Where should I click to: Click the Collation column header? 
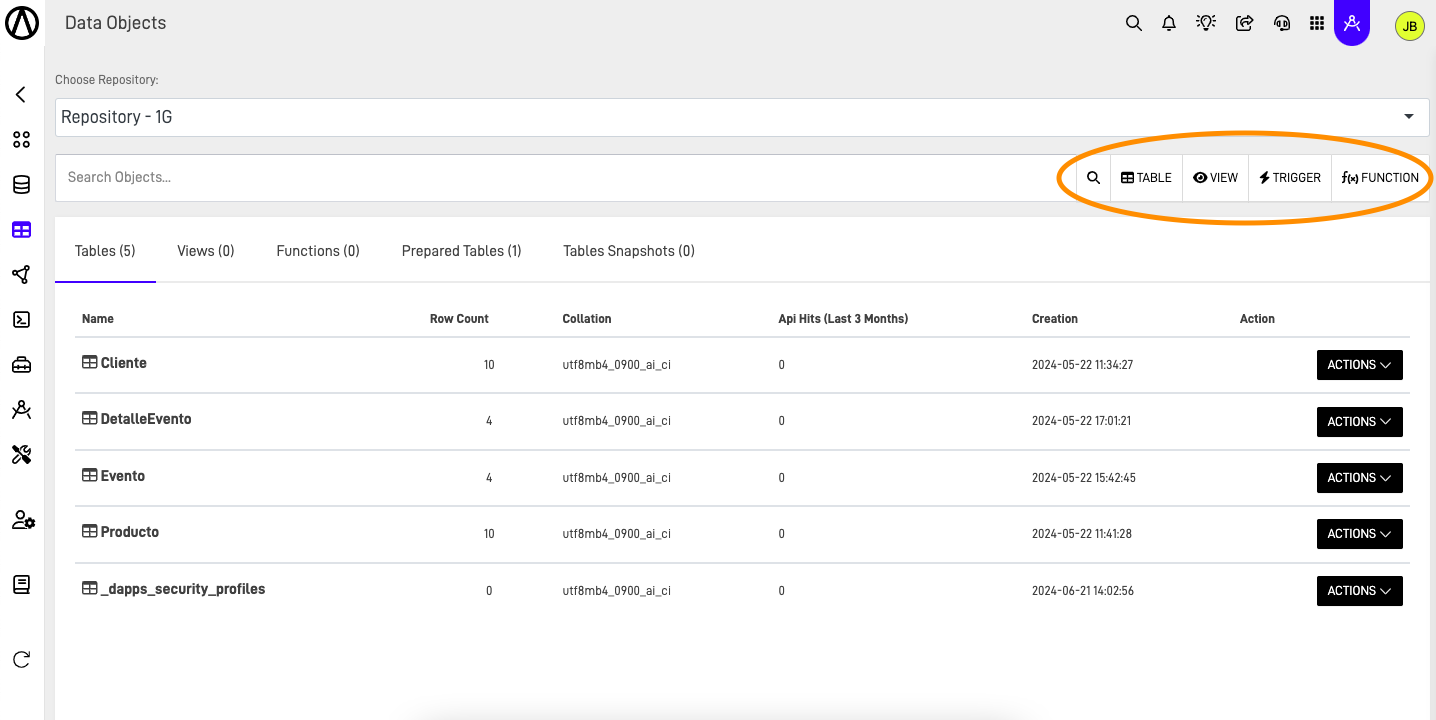587,319
